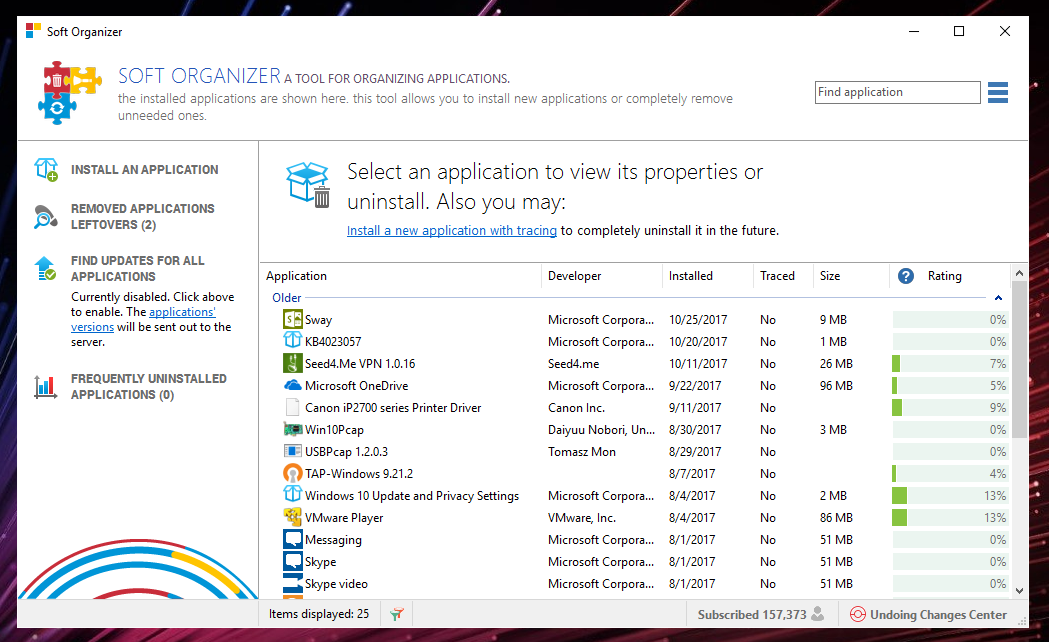Click the USBPcap installer icon
1049x642 pixels.
292,451
